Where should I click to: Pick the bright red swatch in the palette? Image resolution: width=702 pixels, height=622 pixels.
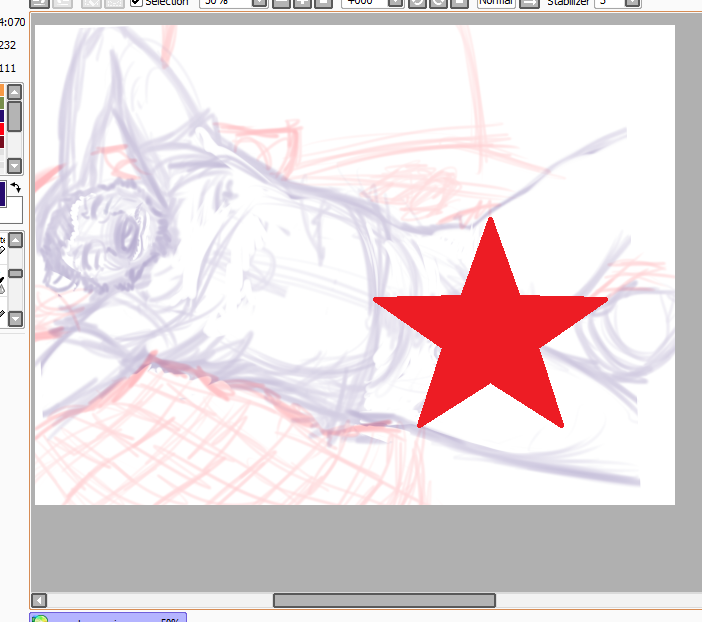(2, 129)
